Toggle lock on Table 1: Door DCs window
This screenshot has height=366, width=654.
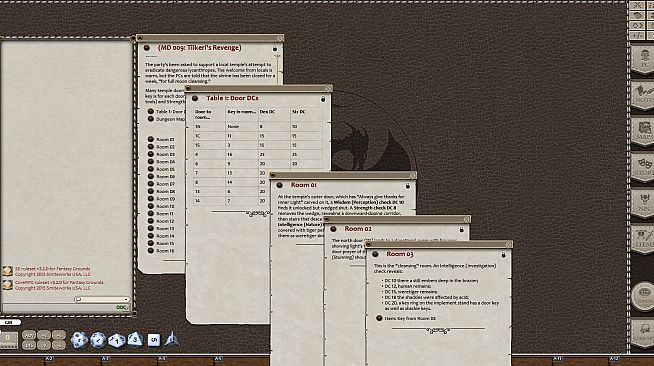point(323,99)
